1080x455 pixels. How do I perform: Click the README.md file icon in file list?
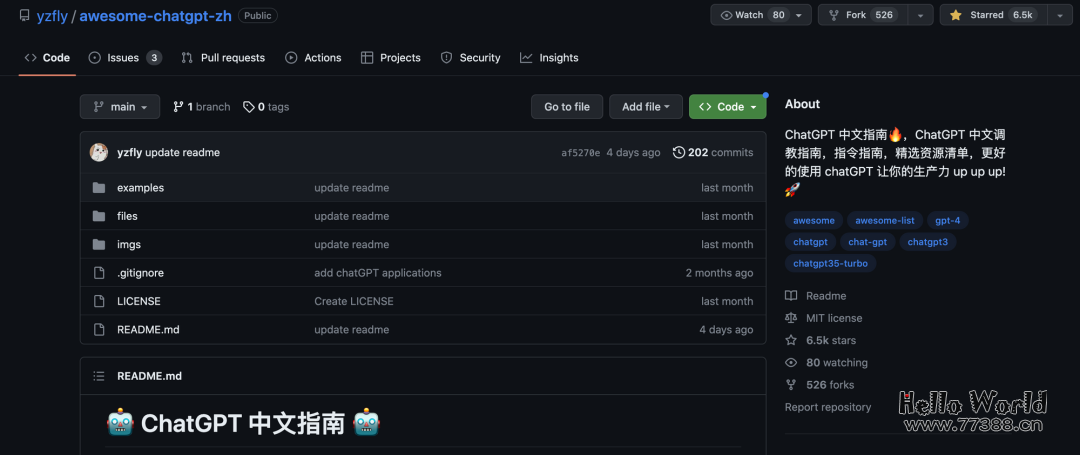[x=99, y=330]
